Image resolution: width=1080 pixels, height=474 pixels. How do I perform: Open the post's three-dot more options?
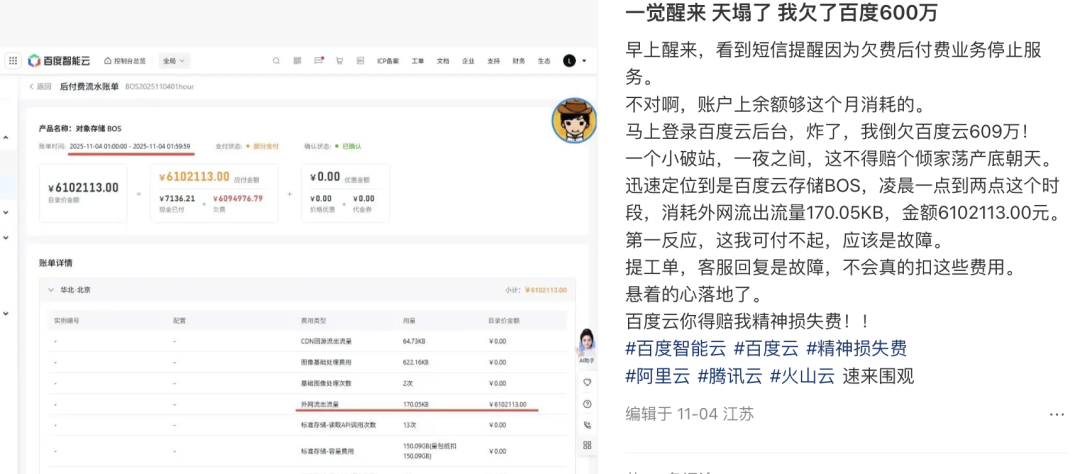tap(1056, 414)
